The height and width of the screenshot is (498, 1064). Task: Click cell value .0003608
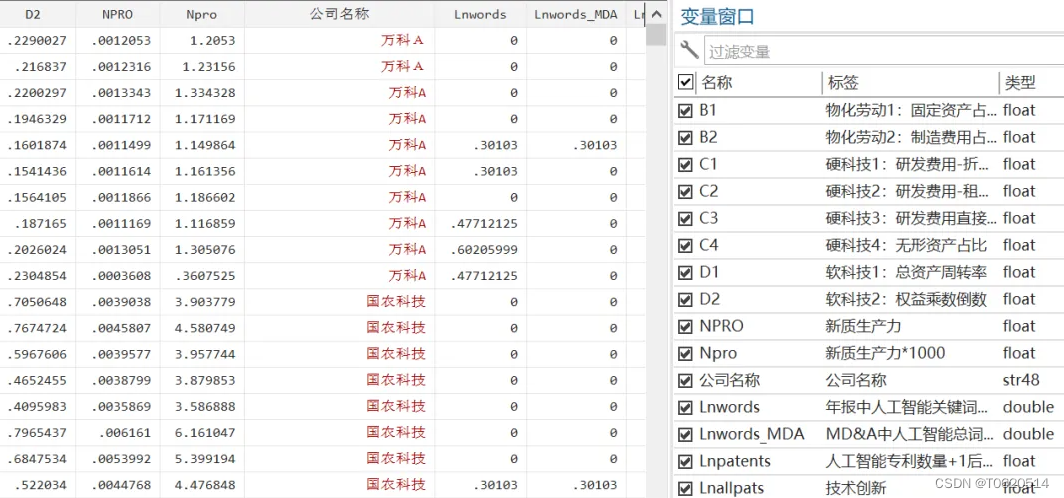point(121,275)
